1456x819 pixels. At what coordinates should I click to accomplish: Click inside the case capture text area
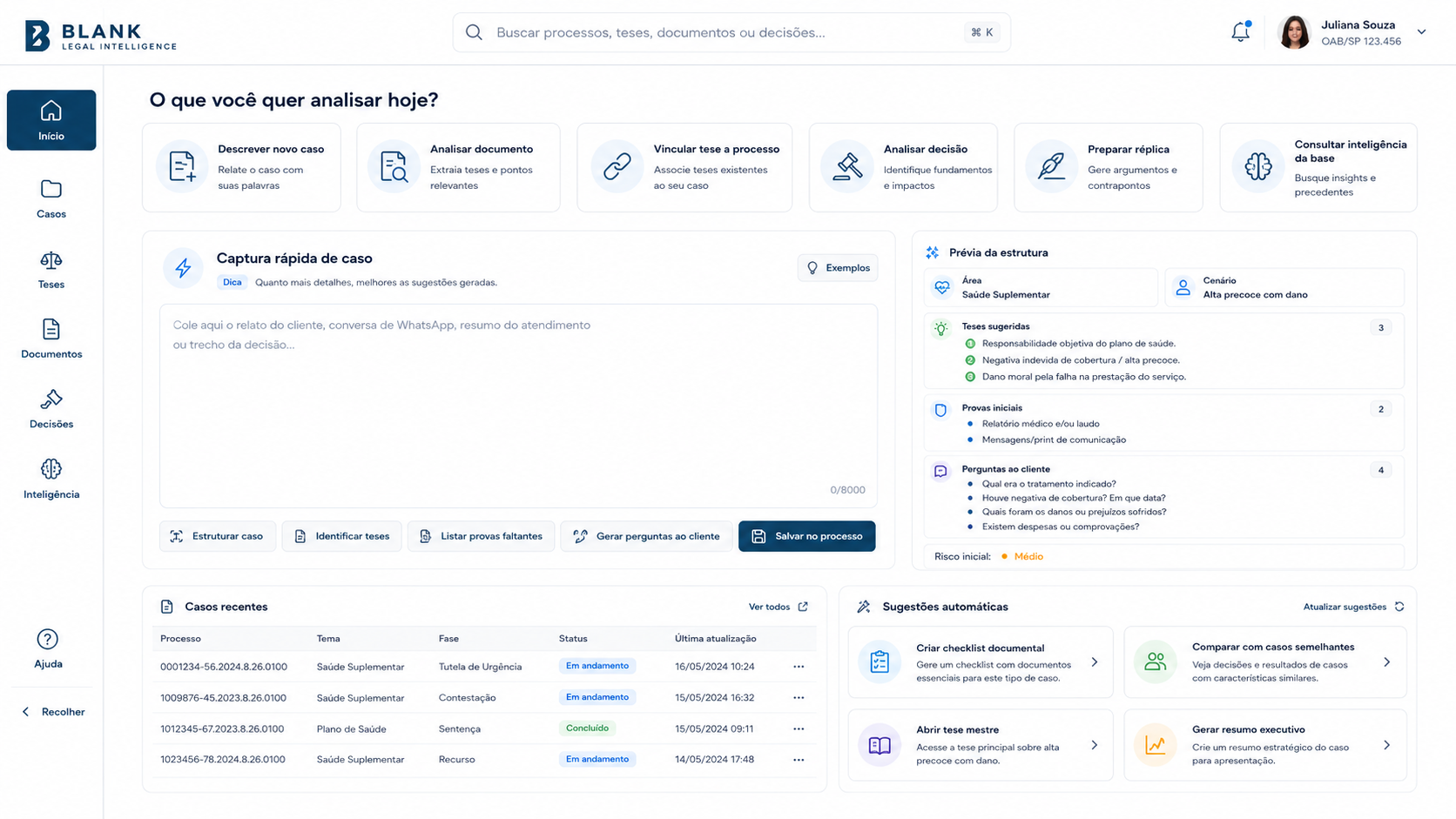pos(518,406)
